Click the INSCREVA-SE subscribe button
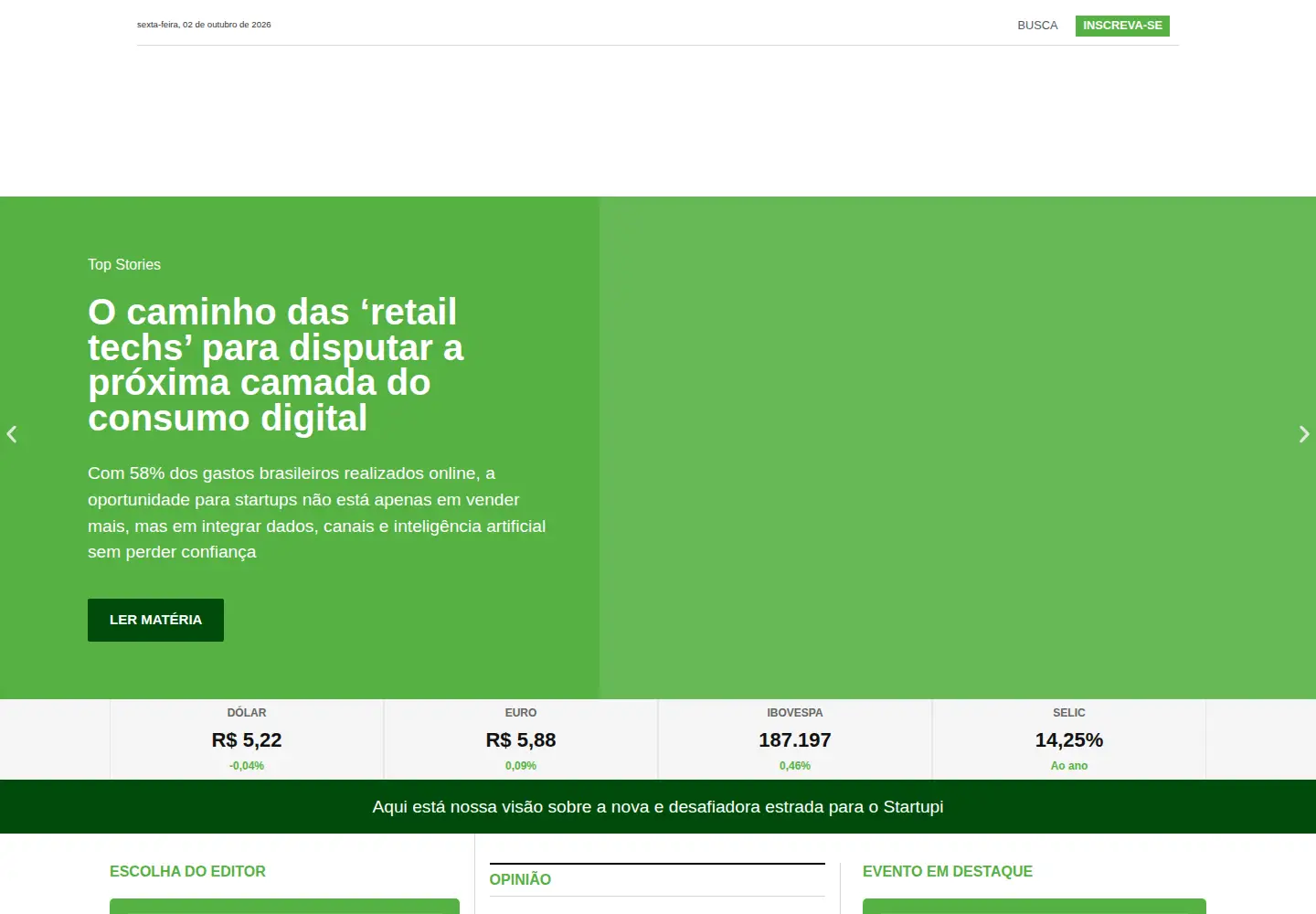The image size is (1316, 914). [1122, 26]
